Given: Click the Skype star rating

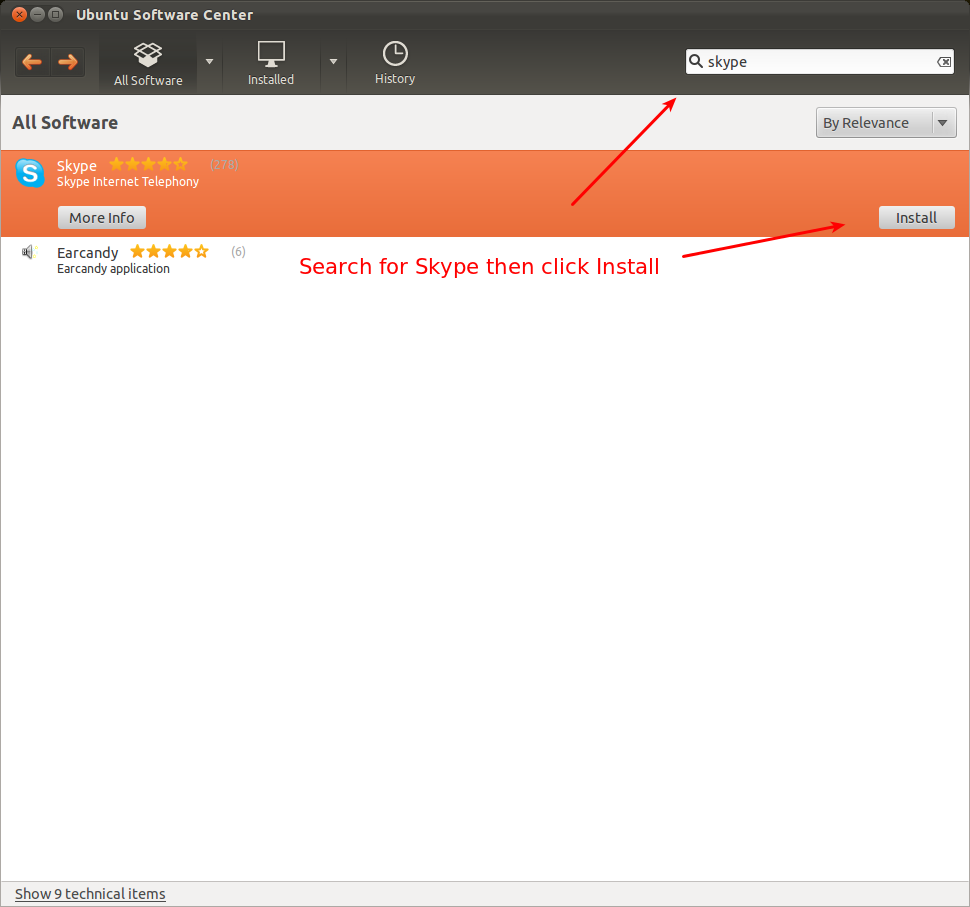Looking at the screenshot, I should [x=148, y=164].
